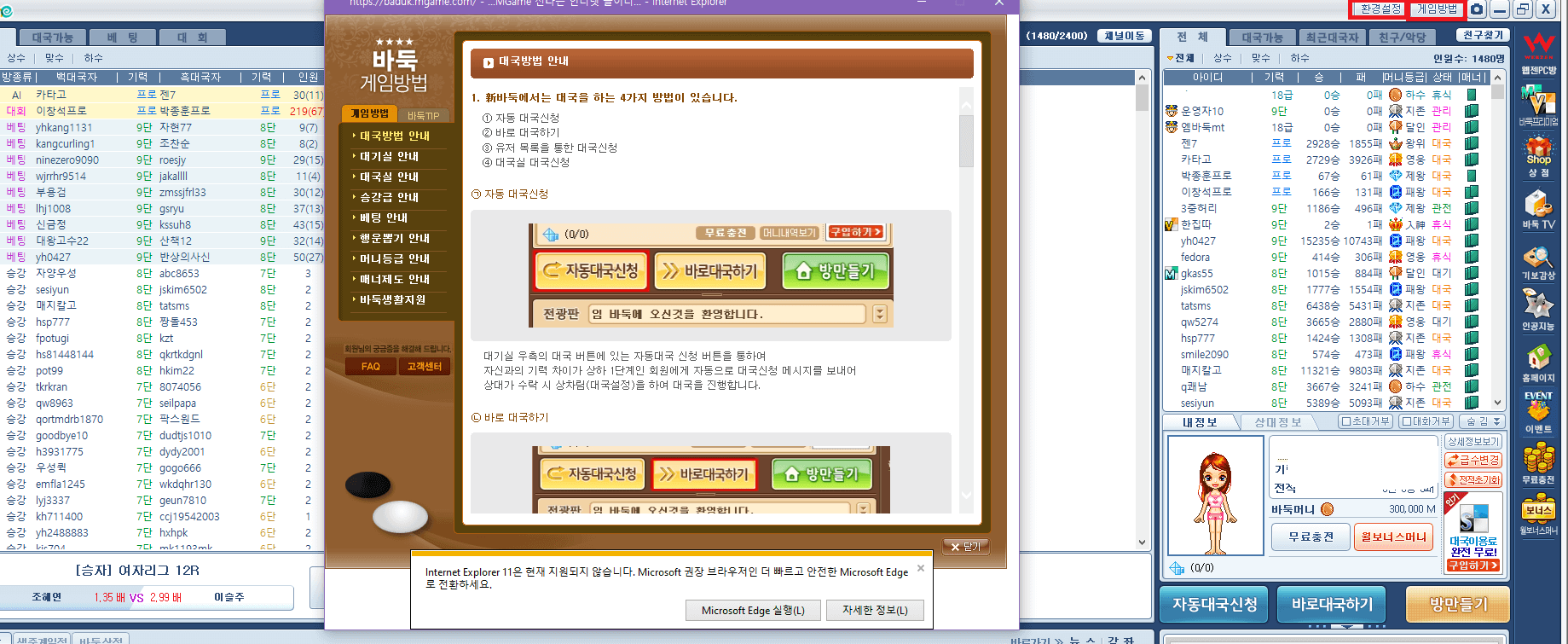Click the blue ticket icon next to (0/0)
The width and height of the screenshot is (1568, 644).
1177,568
